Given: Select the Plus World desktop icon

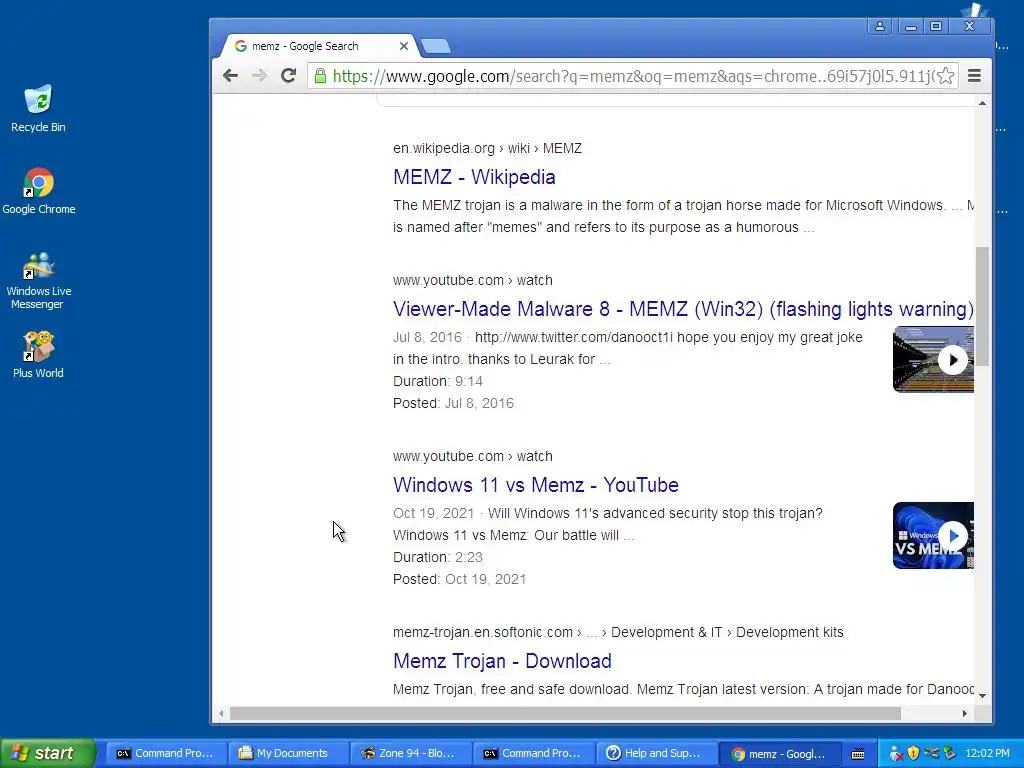Looking at the screenshot, I should pyautogui.click(x=38, y=355).
